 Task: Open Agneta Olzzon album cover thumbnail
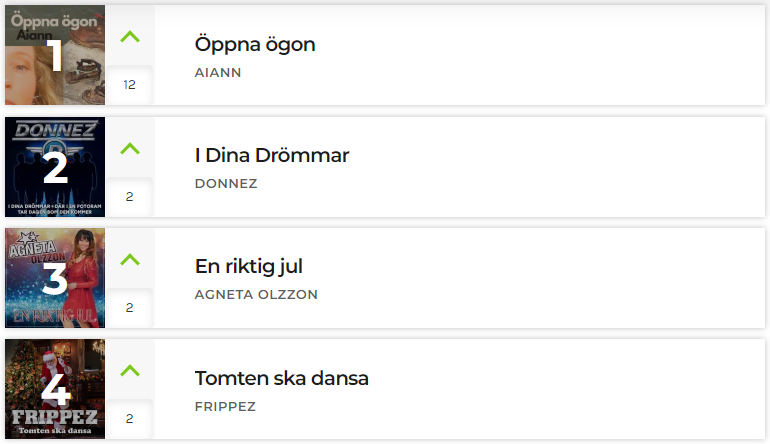coord(55,278)
